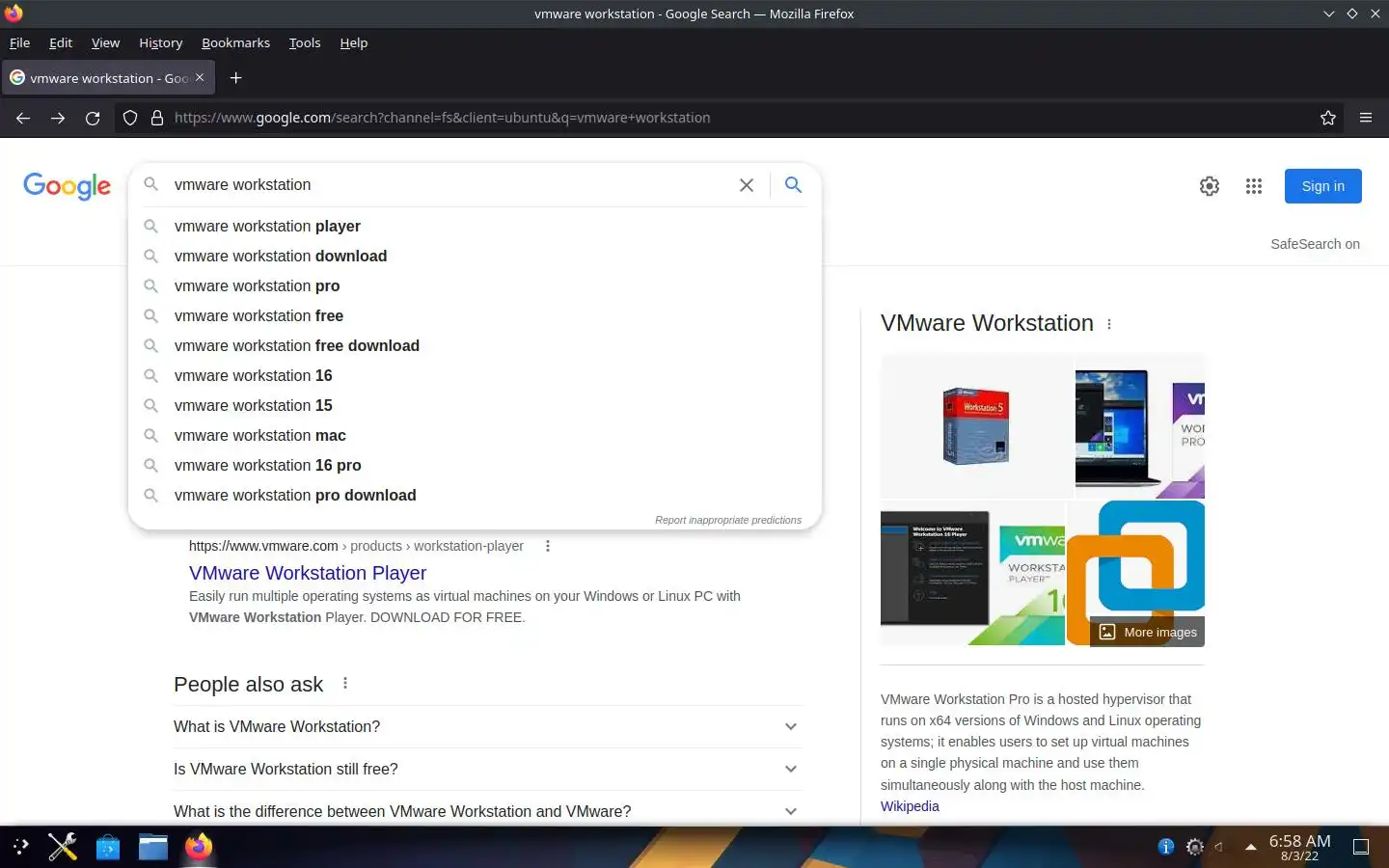Choose suggestion vmware workstation 16 pro
Viewport: 1389px width, 868px height.
click(475, 465)
